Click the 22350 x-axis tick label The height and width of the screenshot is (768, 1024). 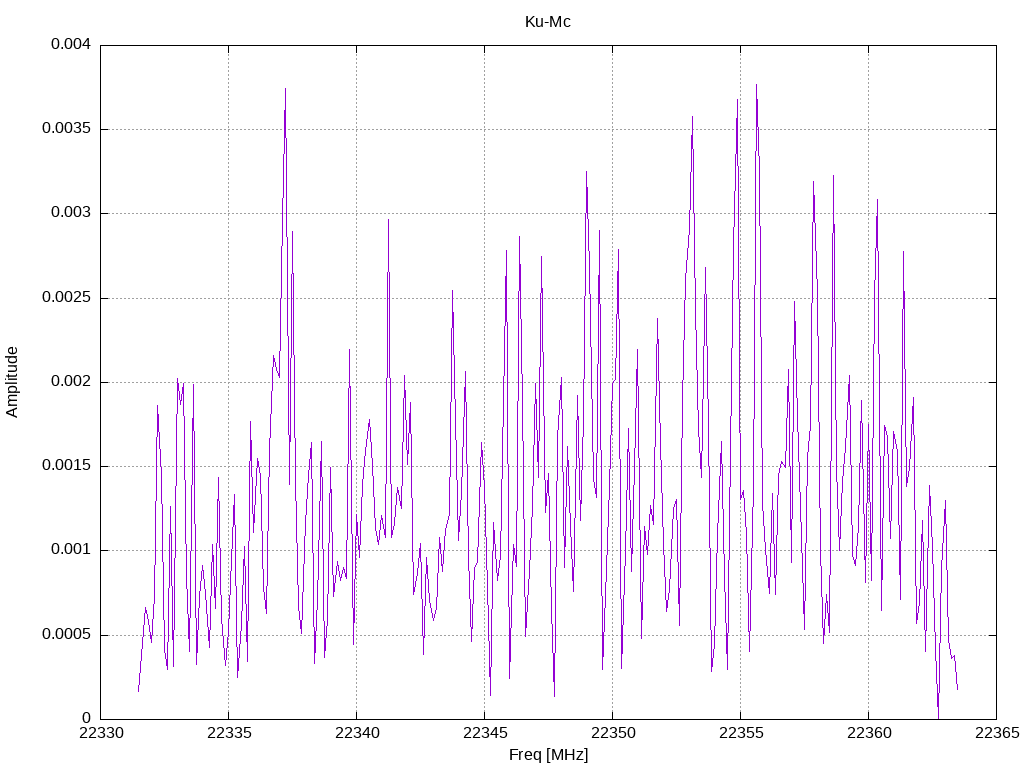point(613,733)
